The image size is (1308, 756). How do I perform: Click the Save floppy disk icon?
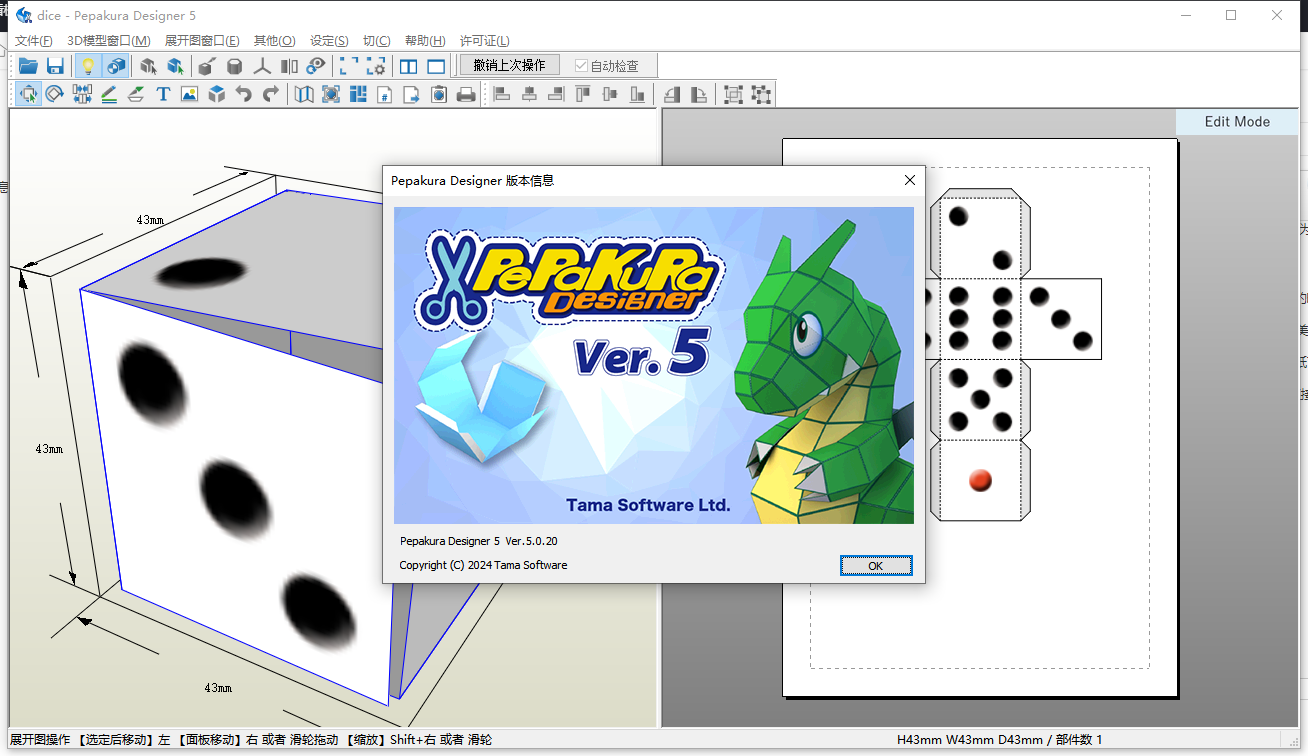(x=55, y=66)
